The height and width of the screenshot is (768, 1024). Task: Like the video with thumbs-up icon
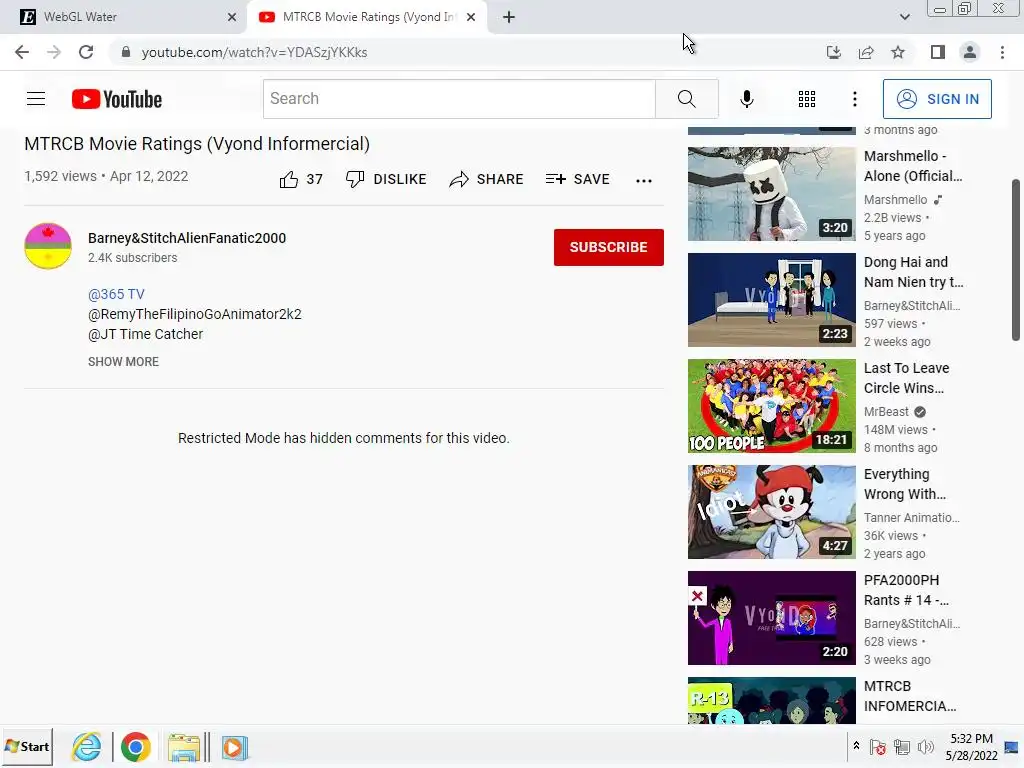click(x=289, y=179)
